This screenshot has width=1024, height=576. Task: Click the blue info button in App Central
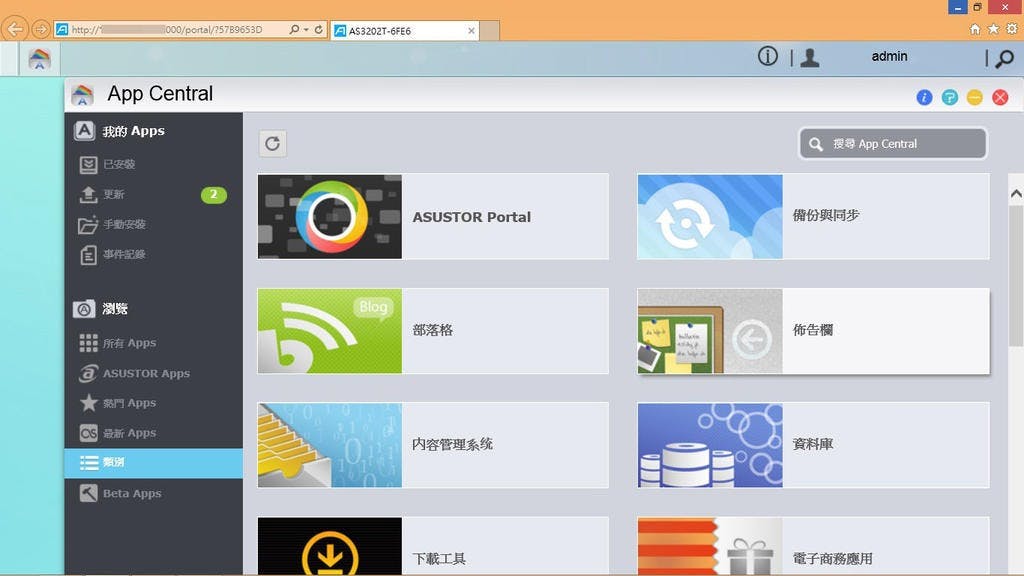coord(924,97)
